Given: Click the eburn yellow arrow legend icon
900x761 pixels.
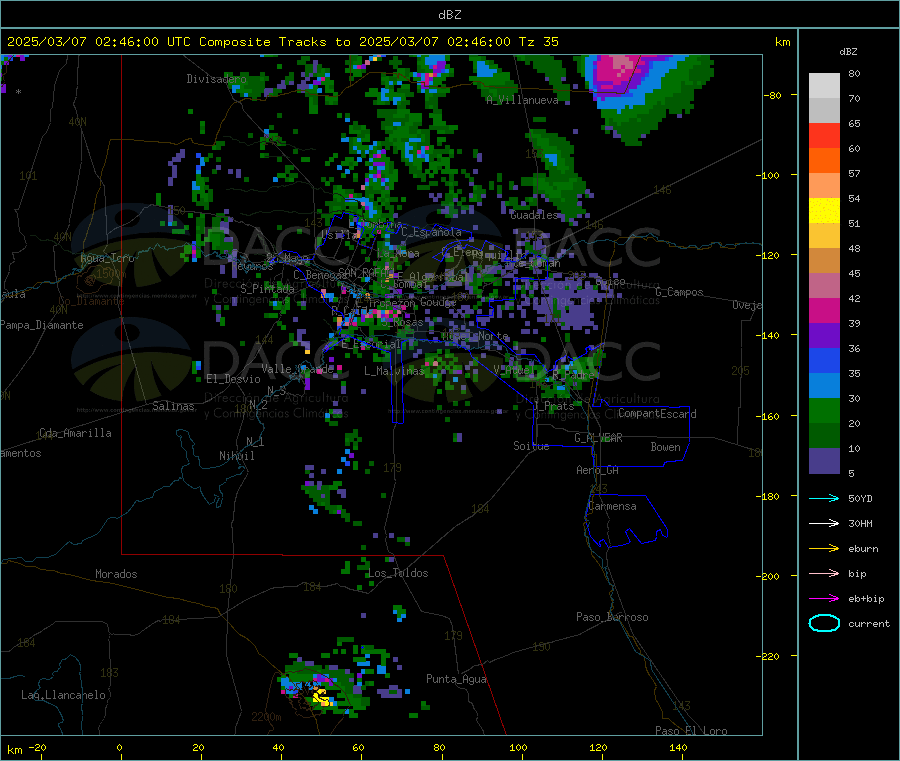Looking at the screenshot, I should coord(824,549).
